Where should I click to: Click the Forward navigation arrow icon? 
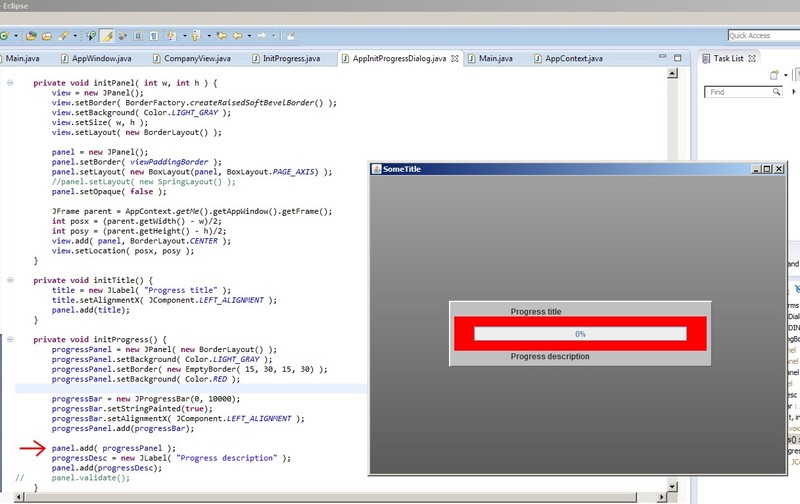(x=262, y=36)
